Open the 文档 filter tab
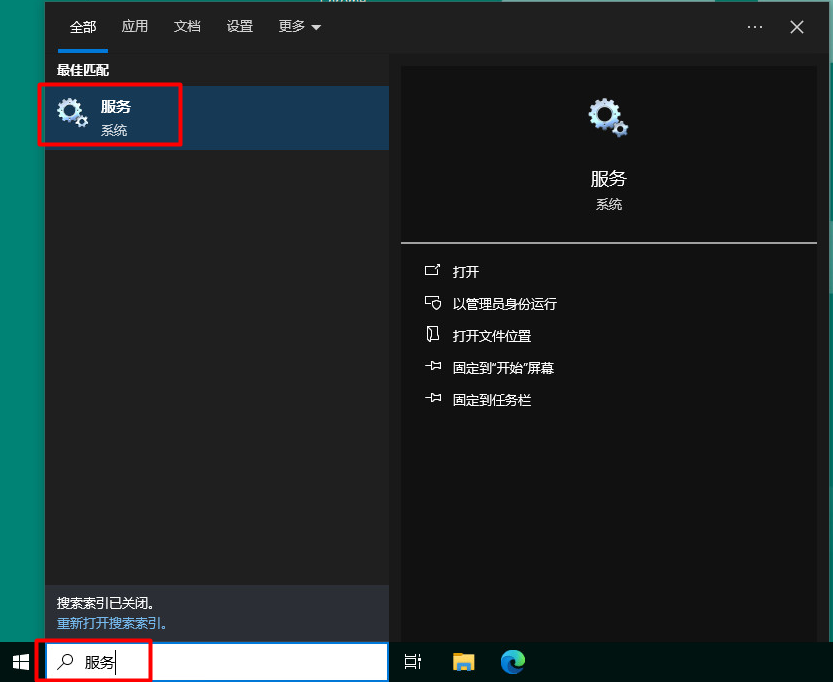This screenshot has height=682, width=833. pos(187,27)
